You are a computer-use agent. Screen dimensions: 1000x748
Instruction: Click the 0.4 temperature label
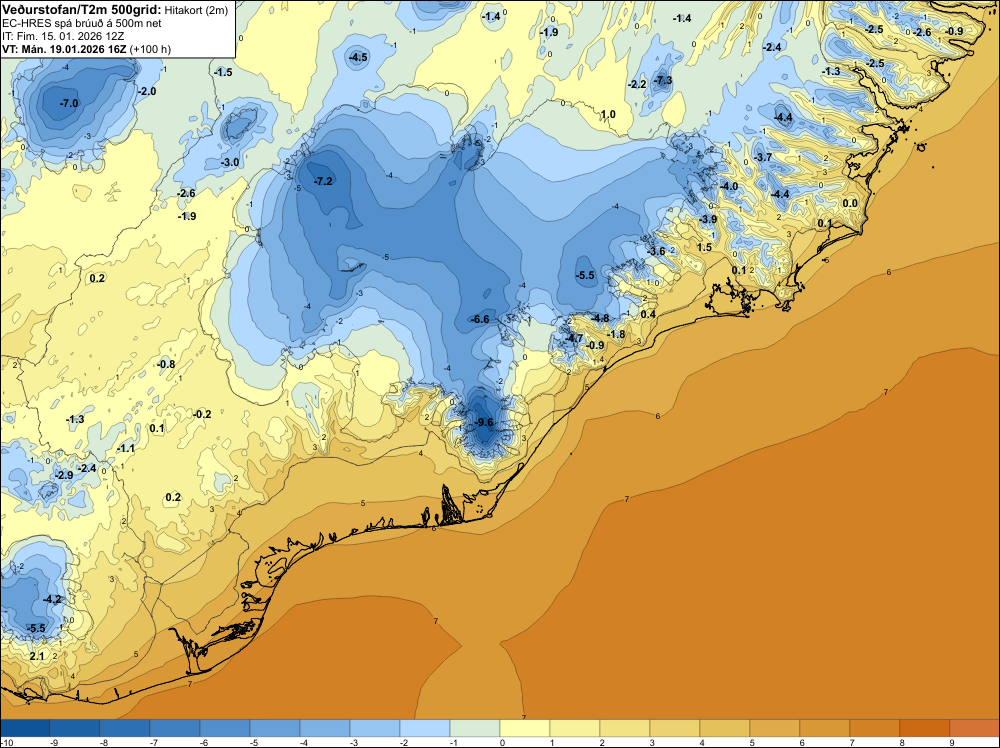point(648,314)
